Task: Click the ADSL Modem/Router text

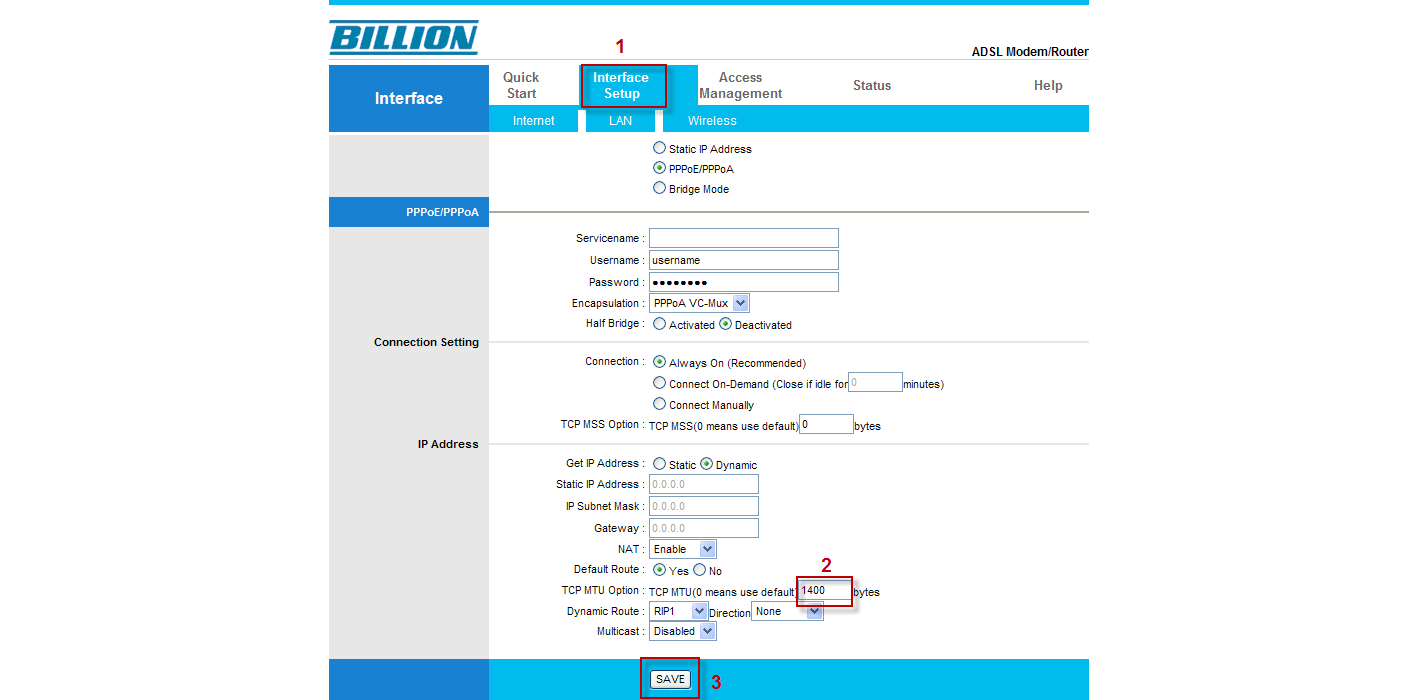Action: click(x=1030, y=52)
